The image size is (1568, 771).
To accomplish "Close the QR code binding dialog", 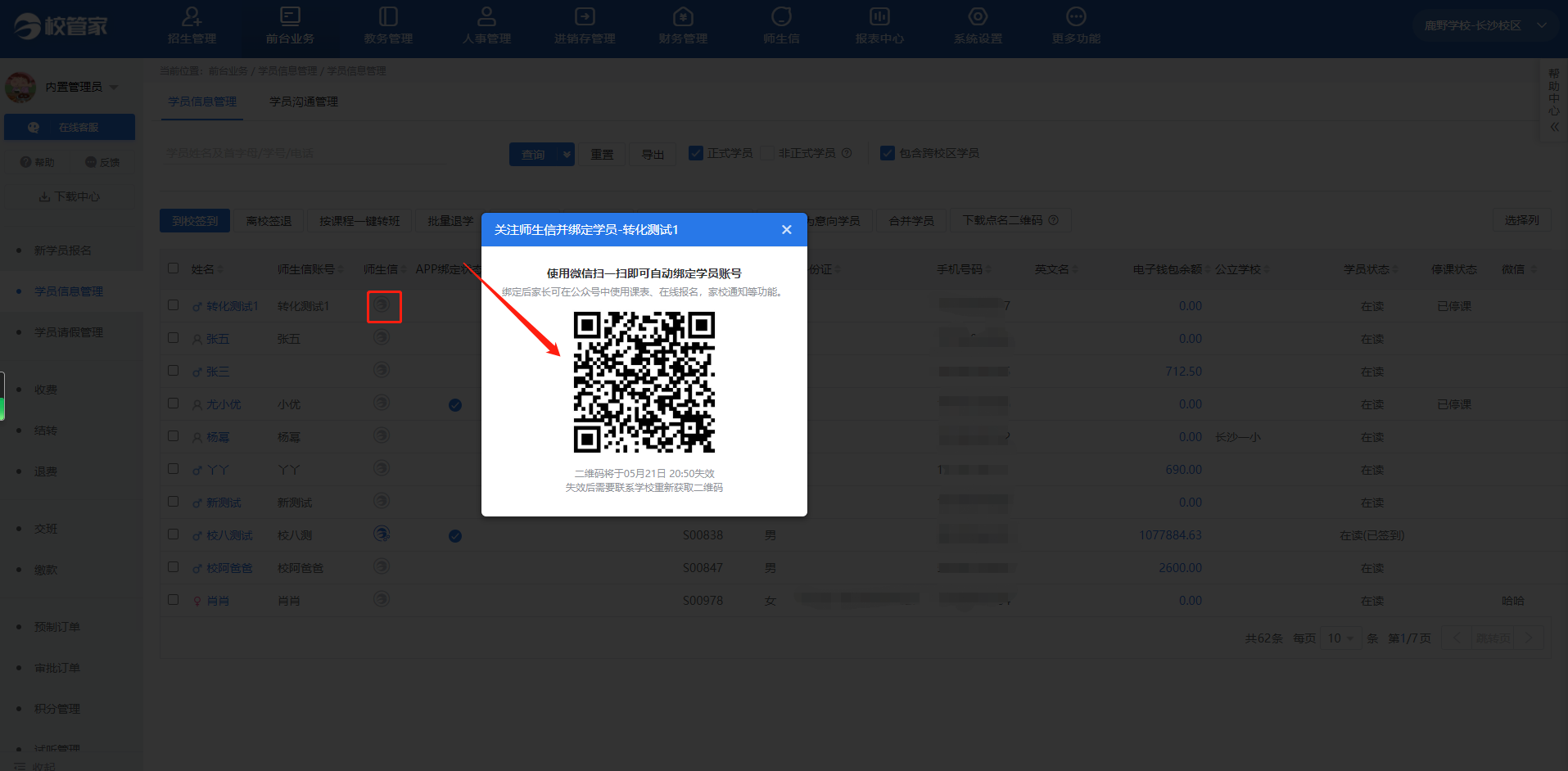I will 786,230.
